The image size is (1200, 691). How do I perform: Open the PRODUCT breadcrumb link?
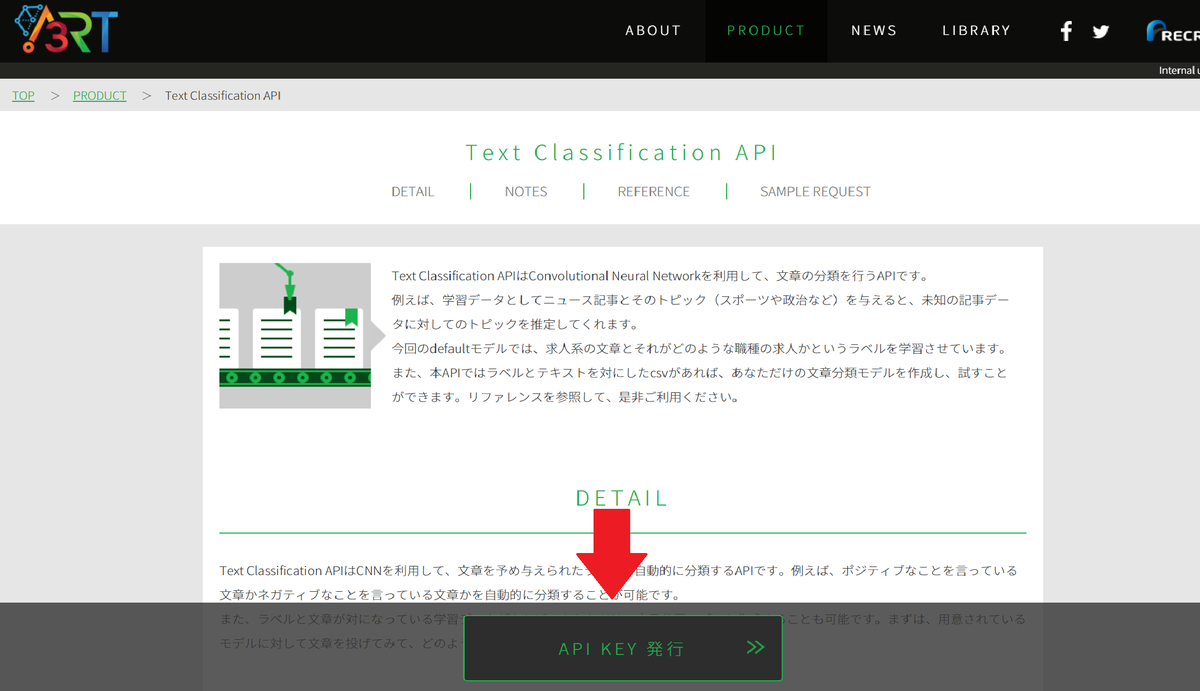(x=99, y=95)
